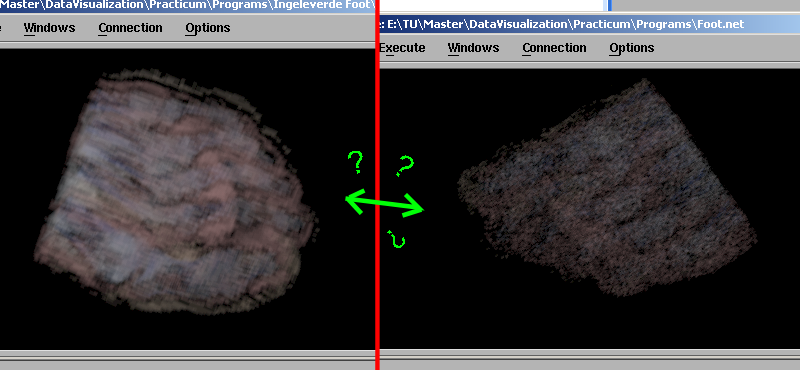The image size is (800, 370).
Task: Click the green double-headed arrow
Action: click(x=385, y=203)
